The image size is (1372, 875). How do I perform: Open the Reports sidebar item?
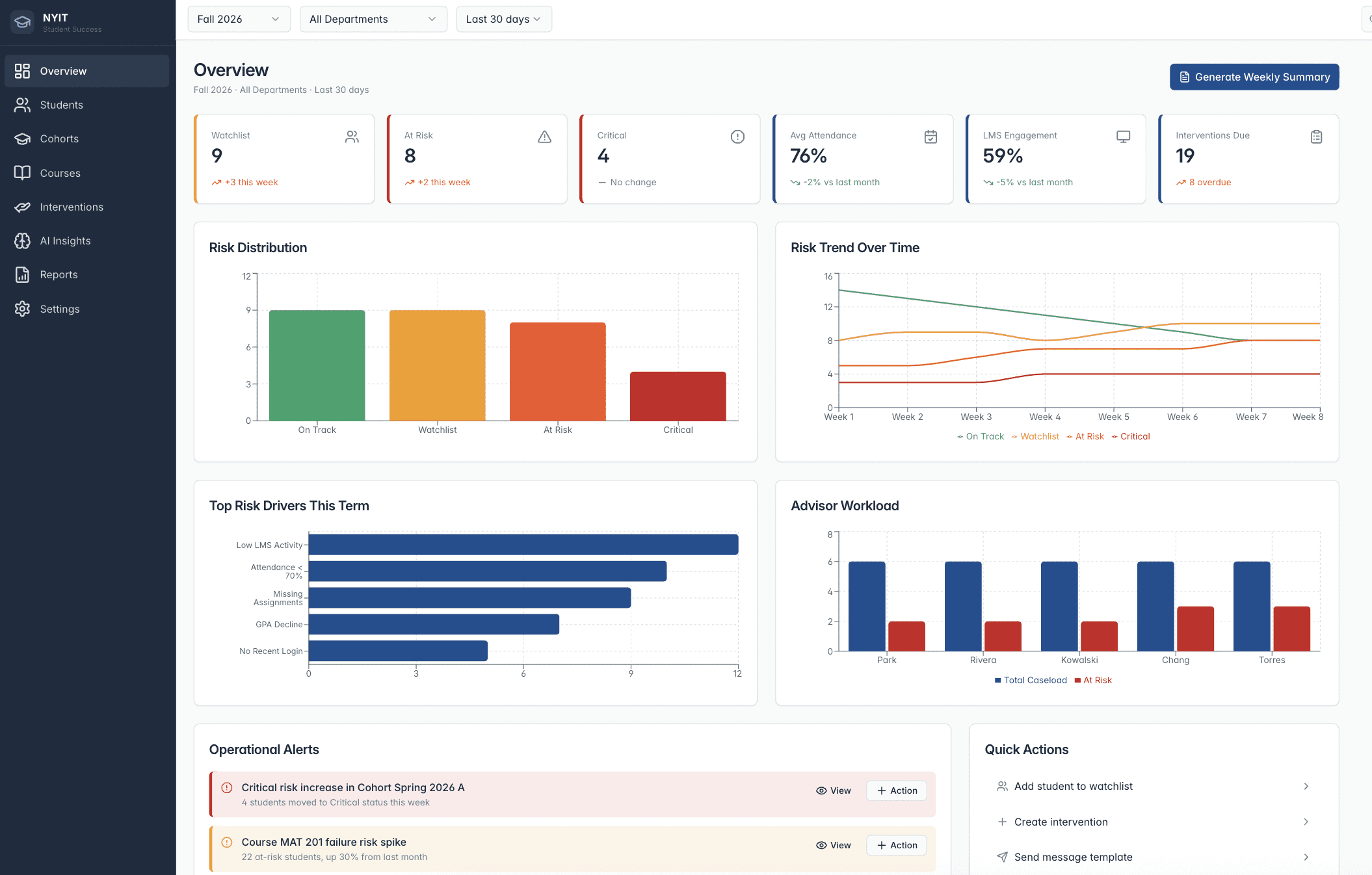click(59, 274)
